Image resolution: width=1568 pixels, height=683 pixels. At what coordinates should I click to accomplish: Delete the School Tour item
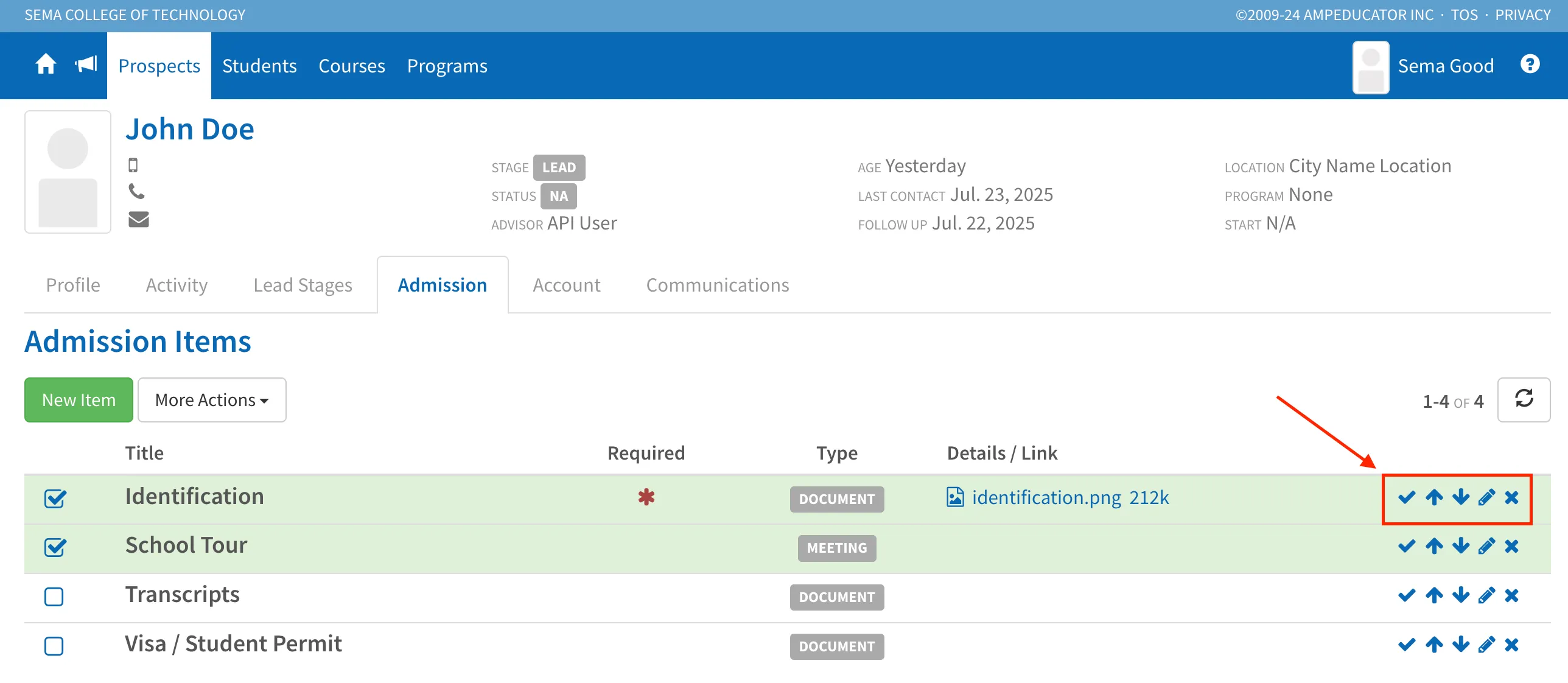coord(1511,547)
